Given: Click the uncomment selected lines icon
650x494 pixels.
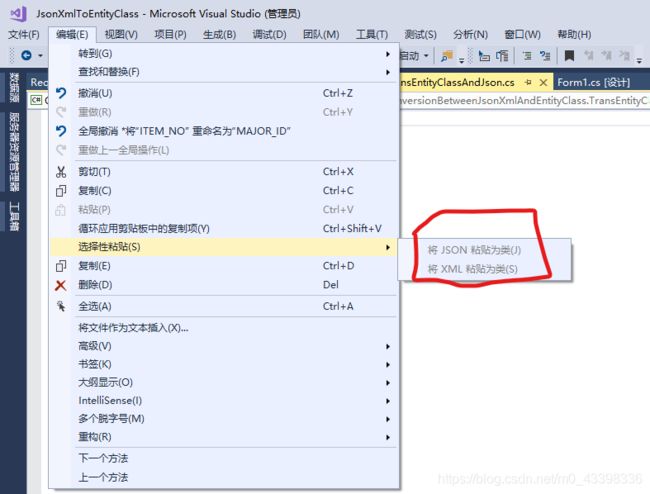Looking at the screenshot, I should tap(545, 56).
